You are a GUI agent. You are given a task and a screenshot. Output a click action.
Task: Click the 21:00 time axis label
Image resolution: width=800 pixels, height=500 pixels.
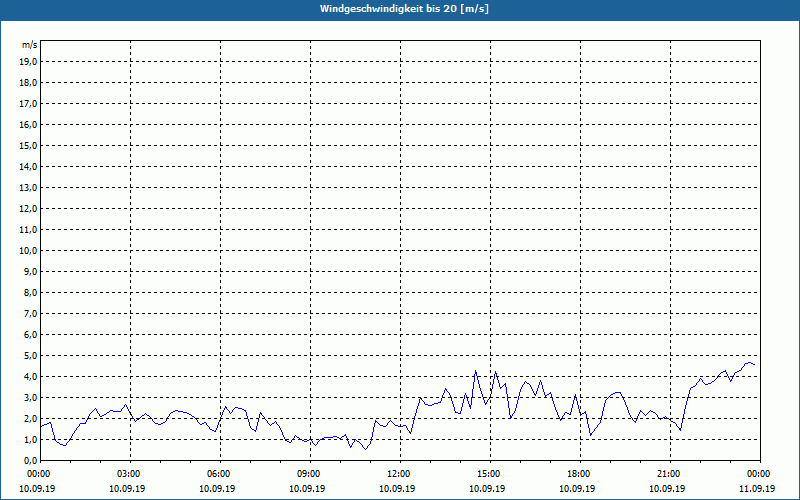pos(670,474)
